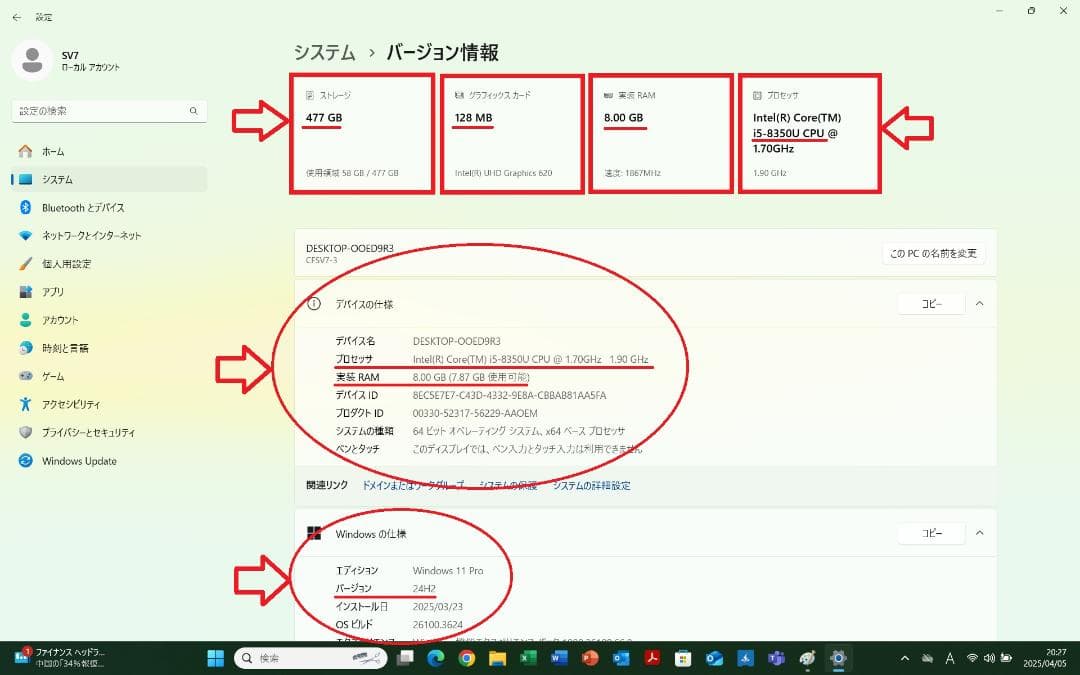Viewport: 1080px width, 675px height.
Task: Open Excel from the taskbar
Action: pos(528,658)
